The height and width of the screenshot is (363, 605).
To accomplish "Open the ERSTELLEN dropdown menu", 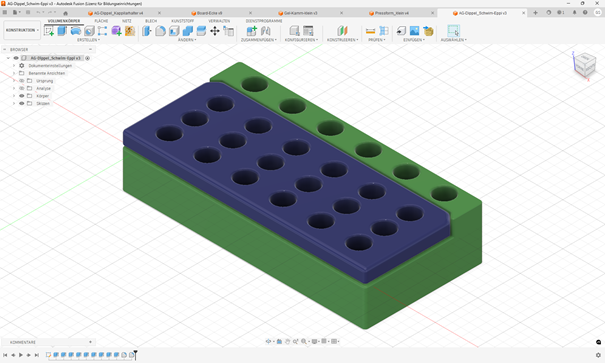I will point(88,40).
